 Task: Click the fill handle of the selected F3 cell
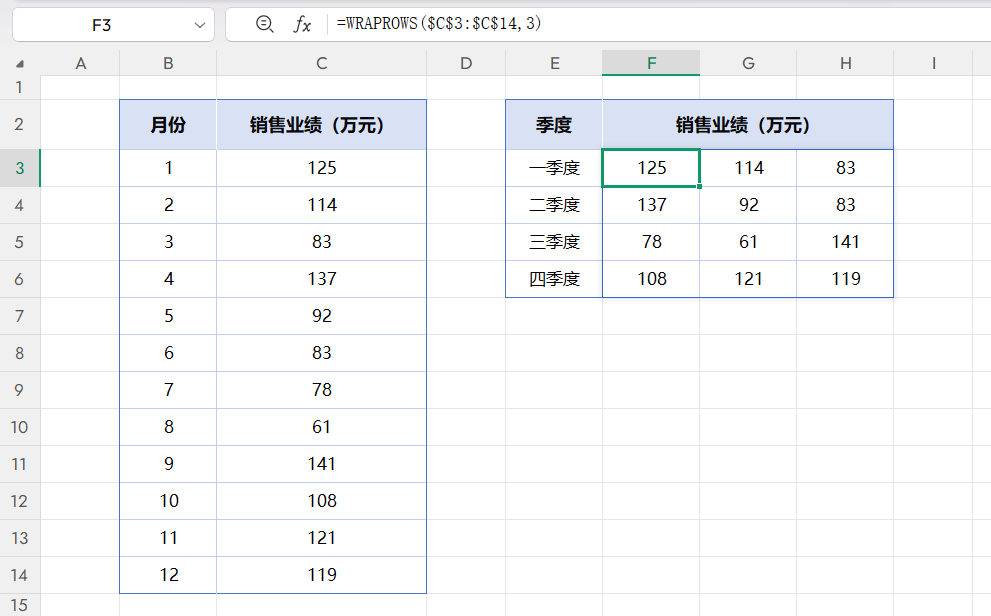pos(700,186)
